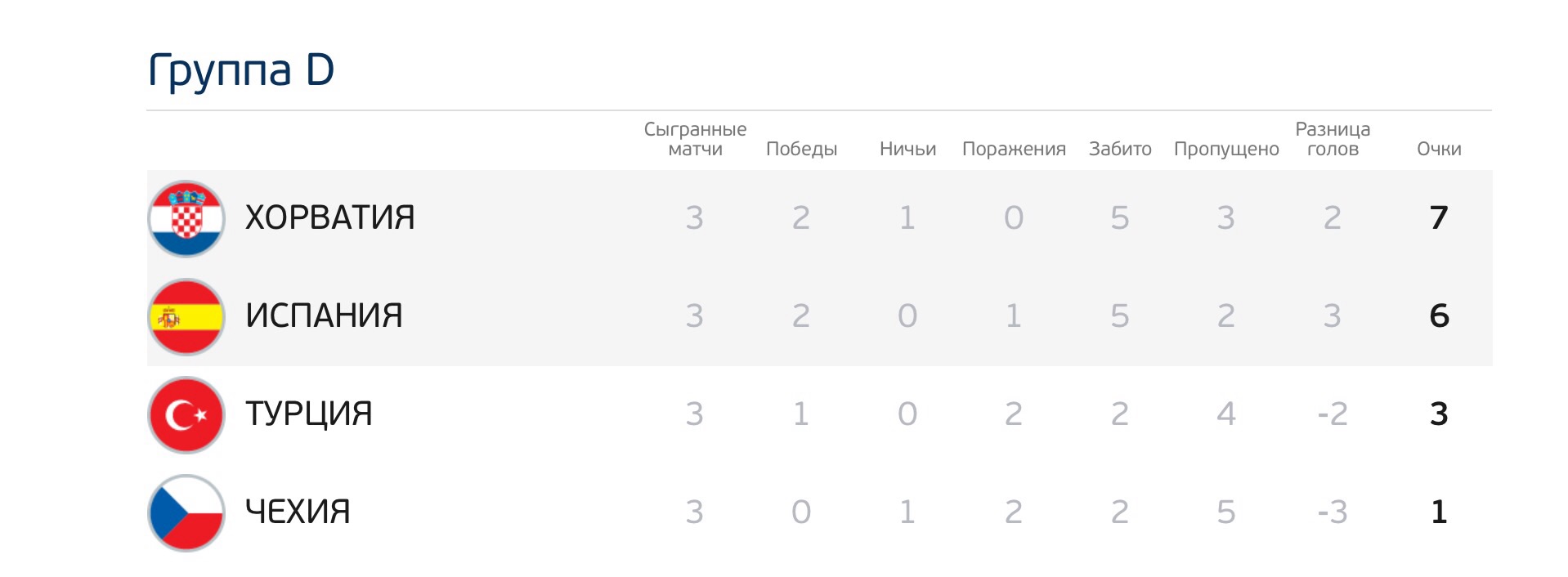The height and width of the screenshot is (577, 1568).
Task: Click the Turkey flag icon
Action: tap(186, 414)
